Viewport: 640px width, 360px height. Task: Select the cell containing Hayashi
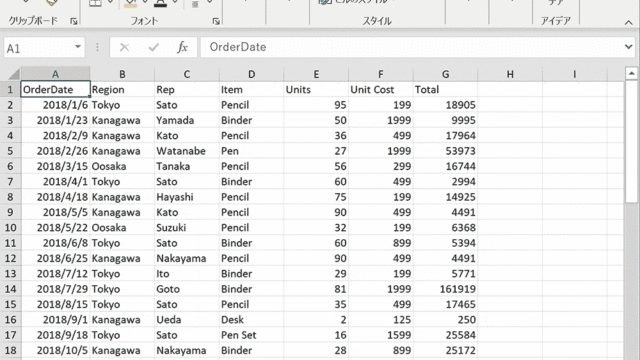[187, 197]
